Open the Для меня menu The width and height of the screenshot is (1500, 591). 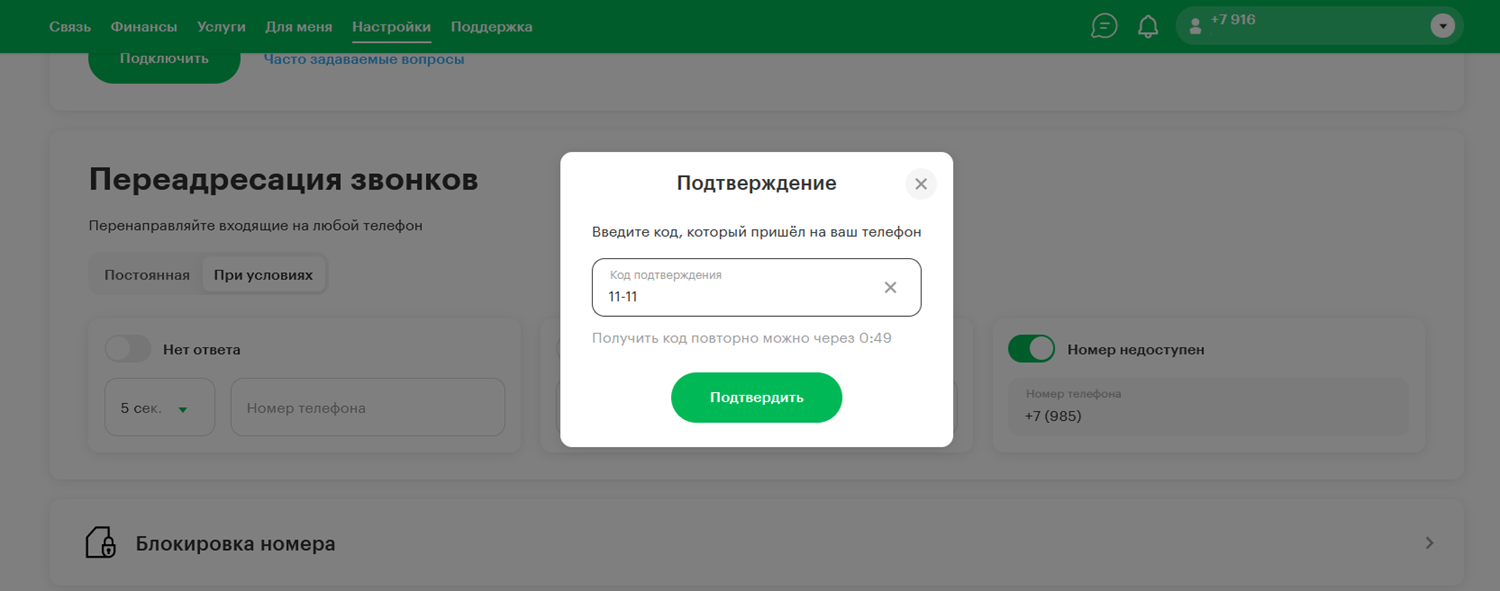pyautogui.click(x=299, y=27)
